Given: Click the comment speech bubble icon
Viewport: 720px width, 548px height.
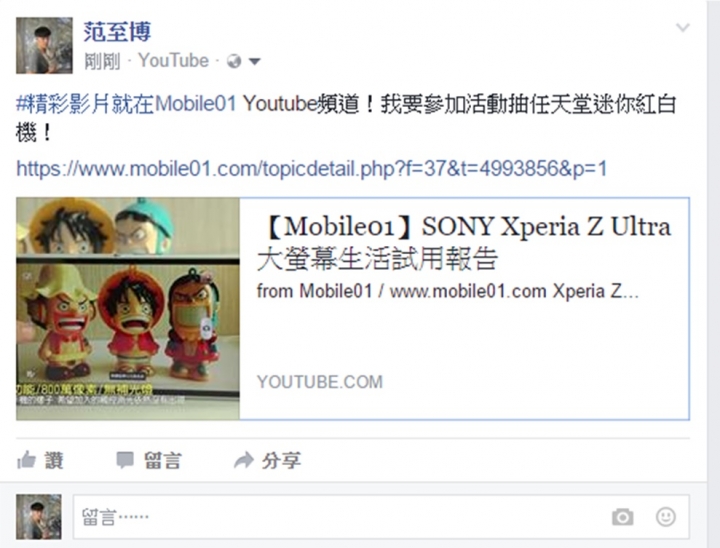Looking at the screenshot, I should 125,460.
